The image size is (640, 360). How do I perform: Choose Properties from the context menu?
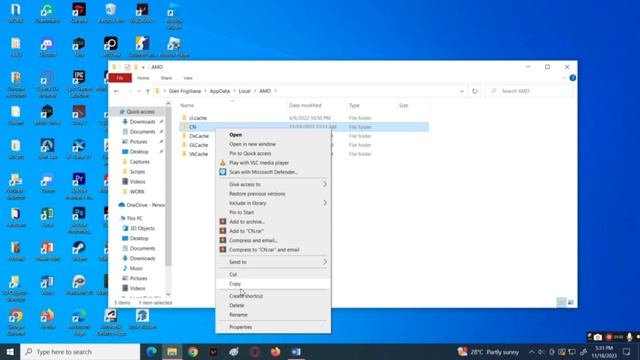coord(273,327)
